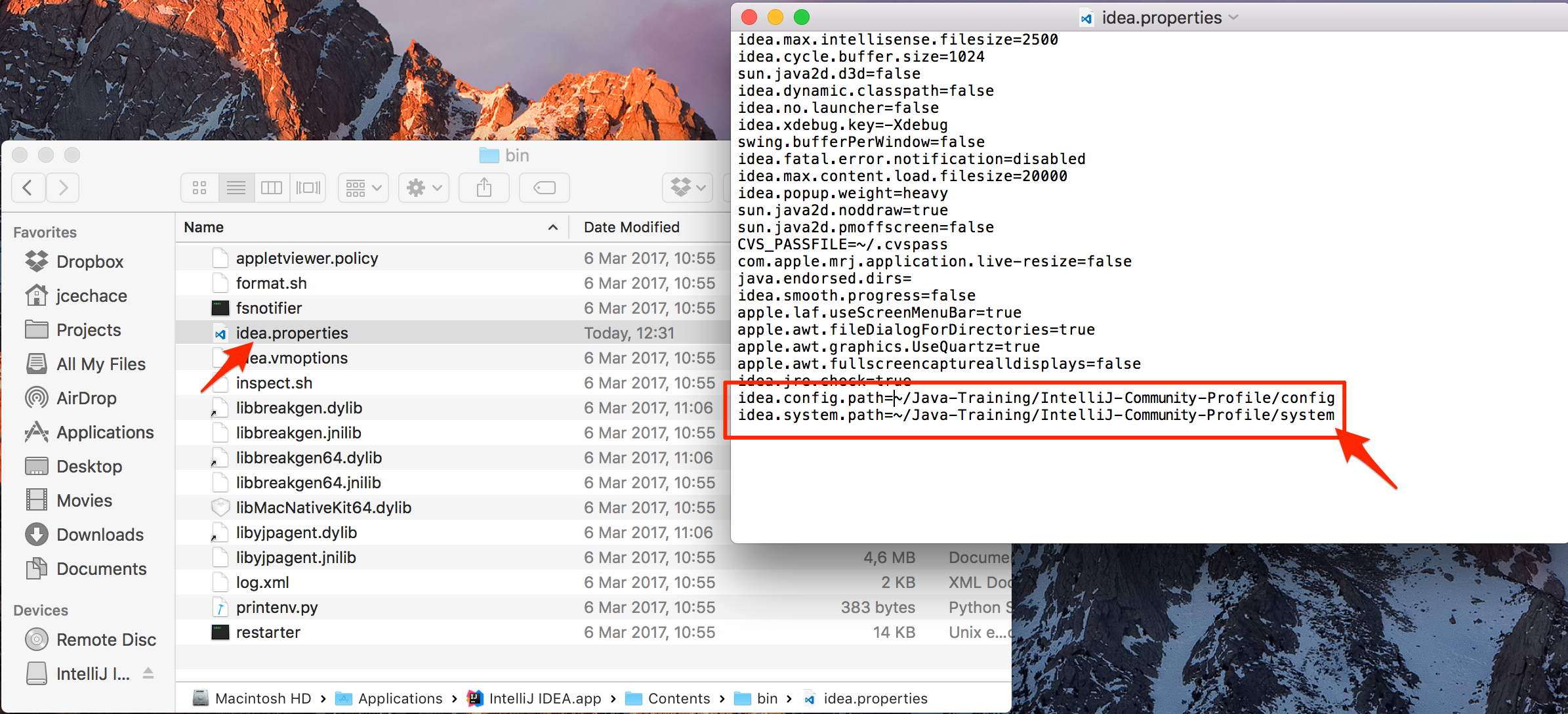Switch Finder to list view
This screenshot has height=714, width=1568.
tap(236, 188)
